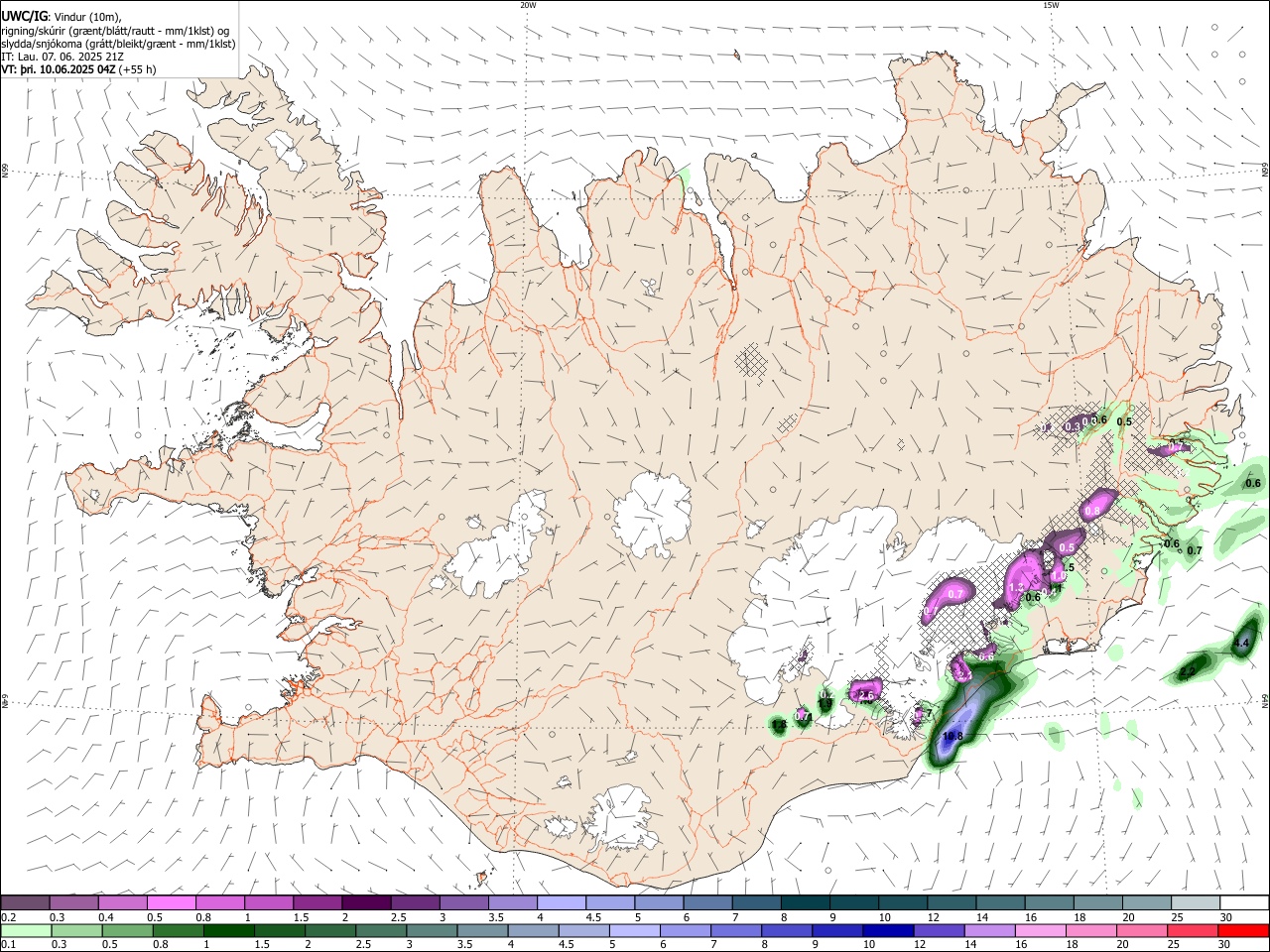The image size is (1270, 952).
Task: Click the darkest purple swatch labeled 2 in snow legend
Action: 366,903
